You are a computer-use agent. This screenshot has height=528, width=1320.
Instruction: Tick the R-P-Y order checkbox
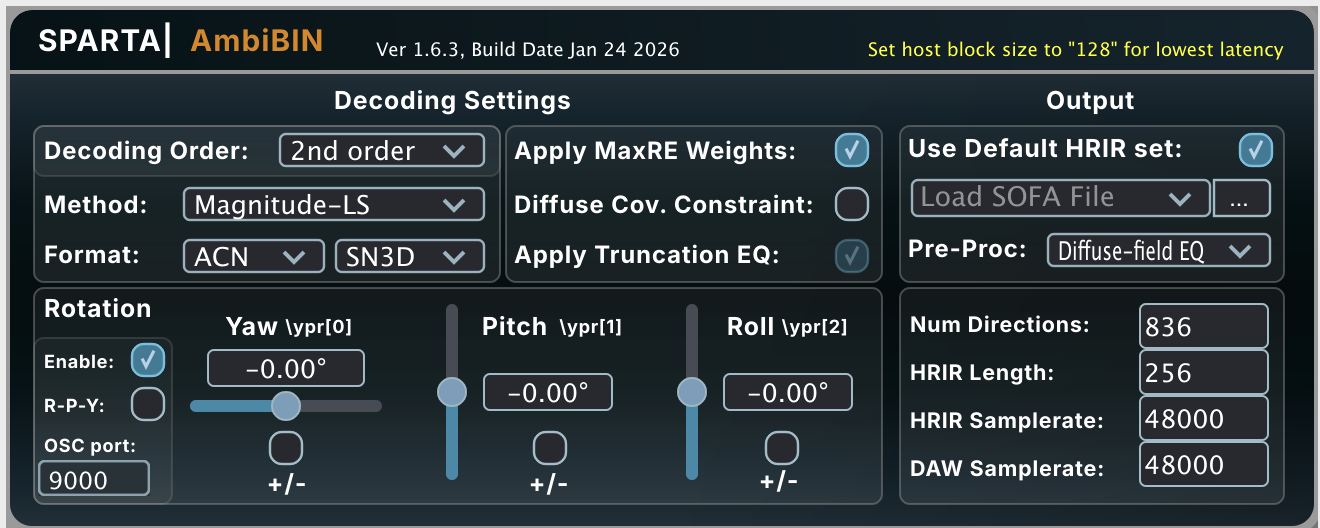coord(149,404)
